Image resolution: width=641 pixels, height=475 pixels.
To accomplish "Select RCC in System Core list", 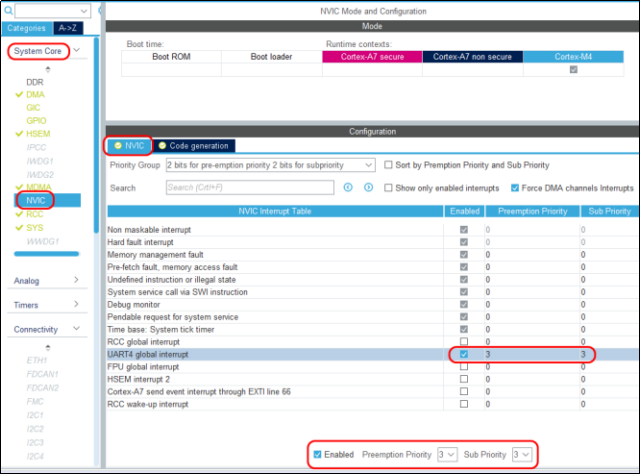I will 35,214.
